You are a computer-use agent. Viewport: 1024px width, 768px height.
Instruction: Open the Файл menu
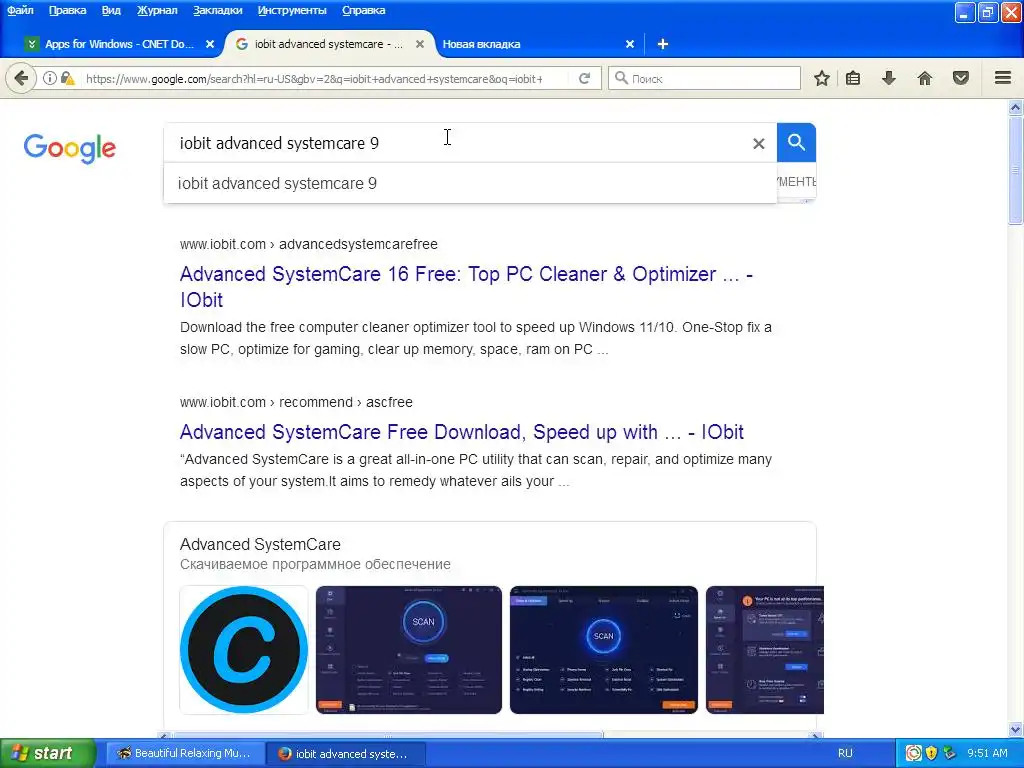pyautogui.click(x=20, y=10)
